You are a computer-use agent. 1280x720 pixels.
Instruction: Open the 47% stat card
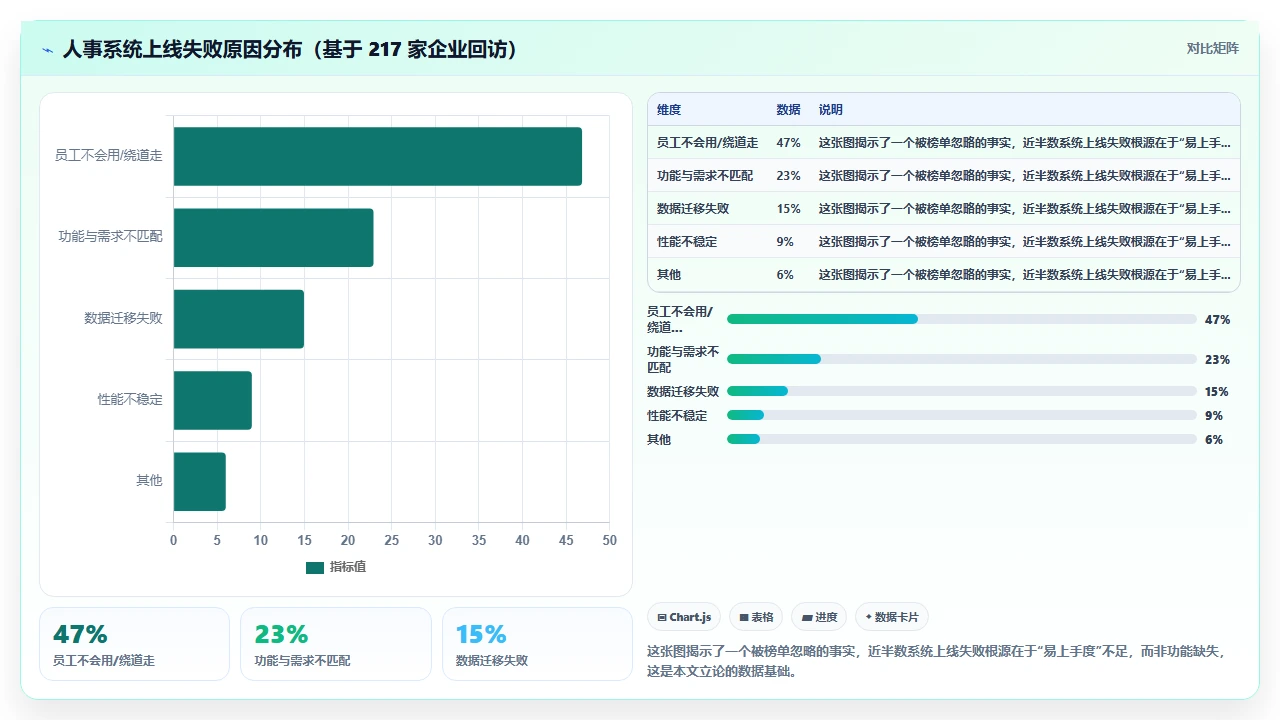[x=134, y=644]
